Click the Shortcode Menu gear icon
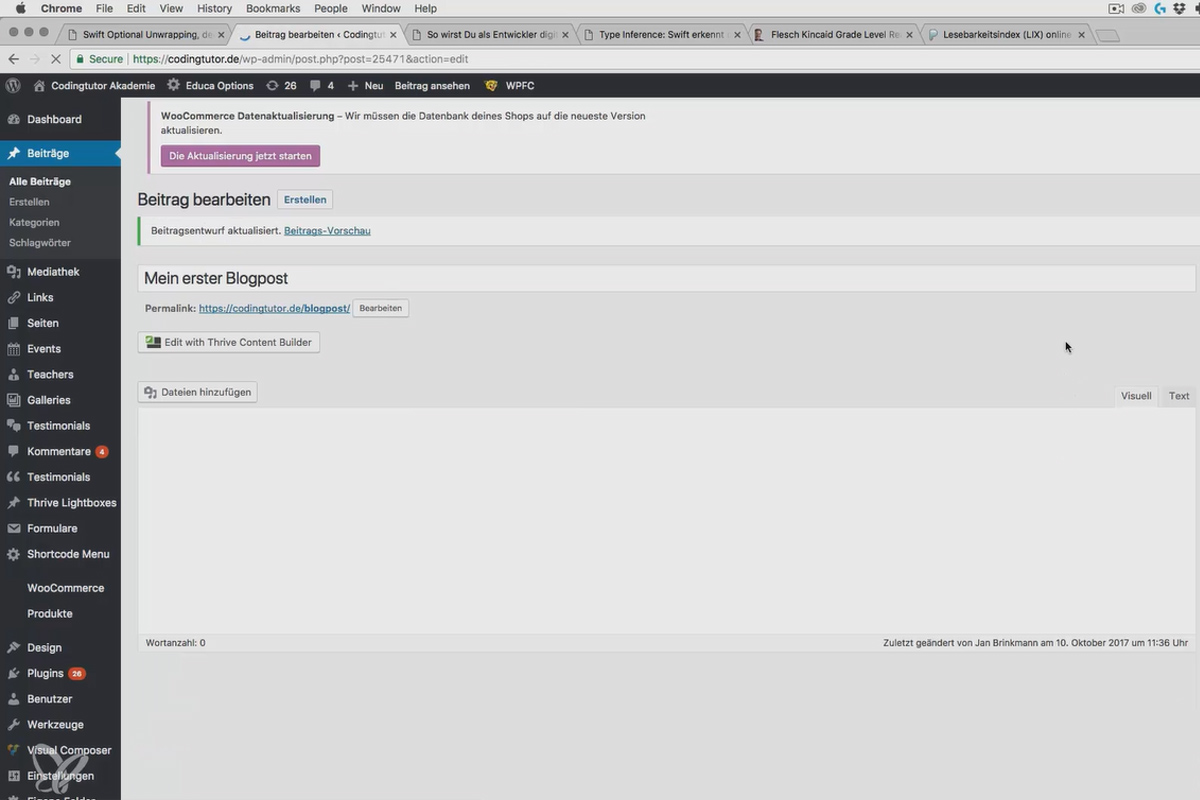1200x800 pixels. point(14,554)
